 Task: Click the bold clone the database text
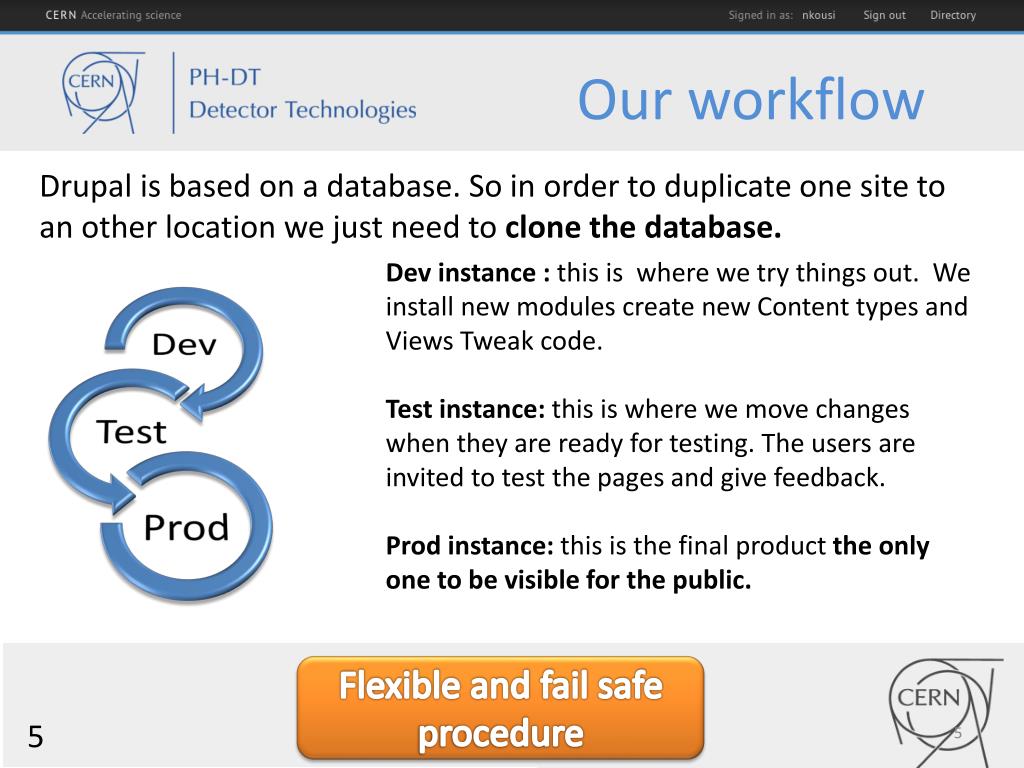pyautogui.click(x=643, y=227)
